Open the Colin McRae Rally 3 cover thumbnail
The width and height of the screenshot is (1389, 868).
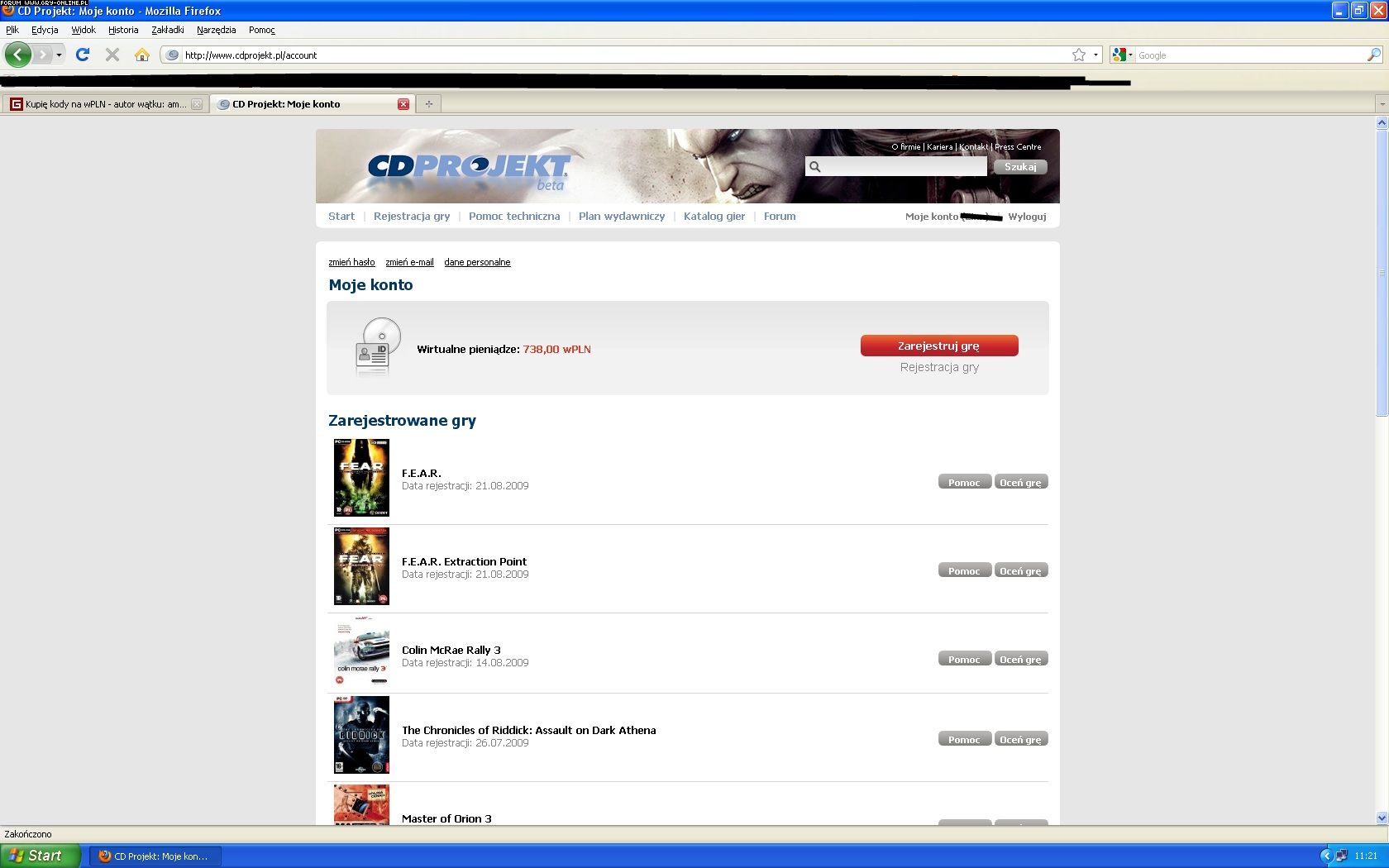tap(361, 651)
